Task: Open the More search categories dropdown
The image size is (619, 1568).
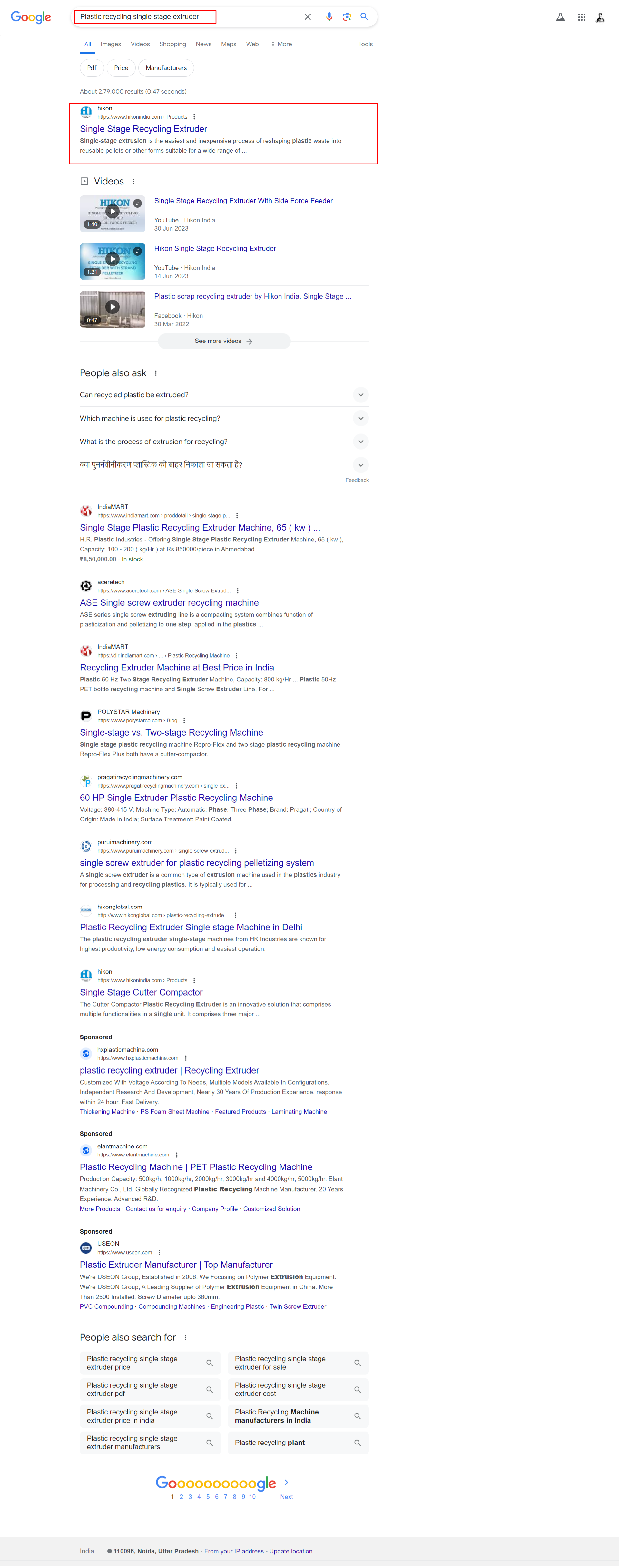Action: coord(281,44)
